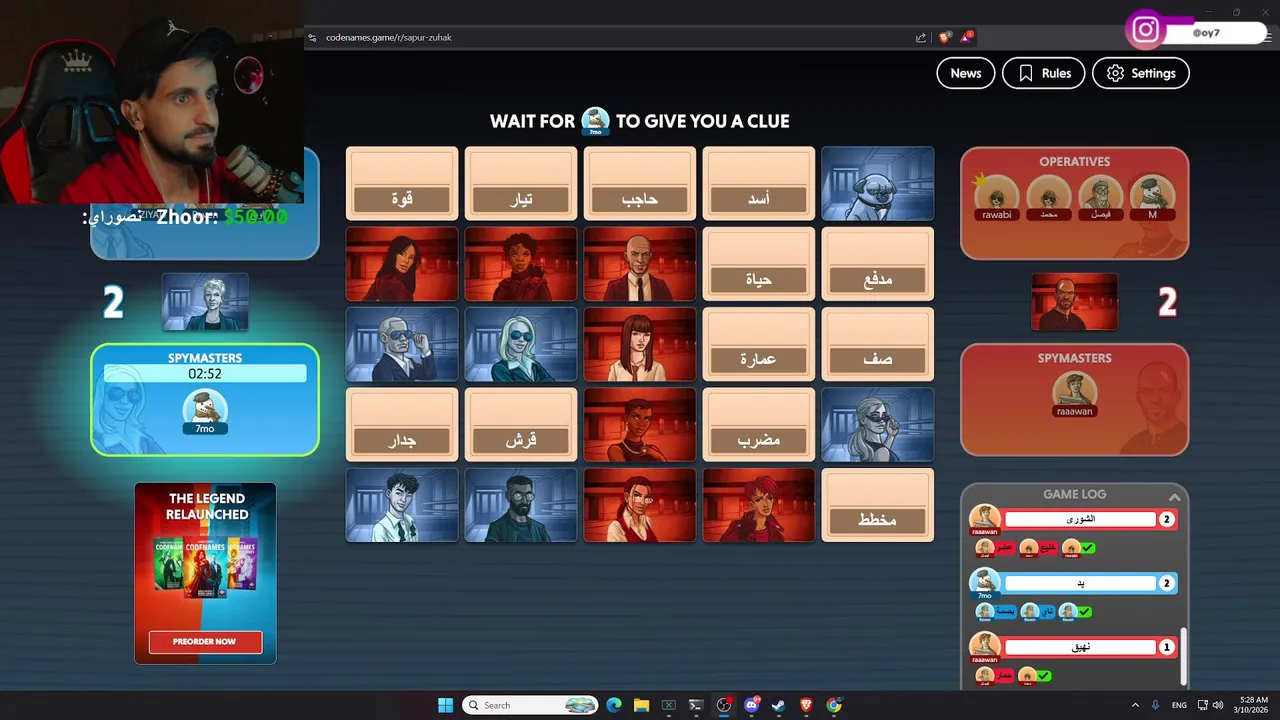This screenshot has height=720, width=1280.
Task: Open the Rules page
Action: [x=1043, y=73]
